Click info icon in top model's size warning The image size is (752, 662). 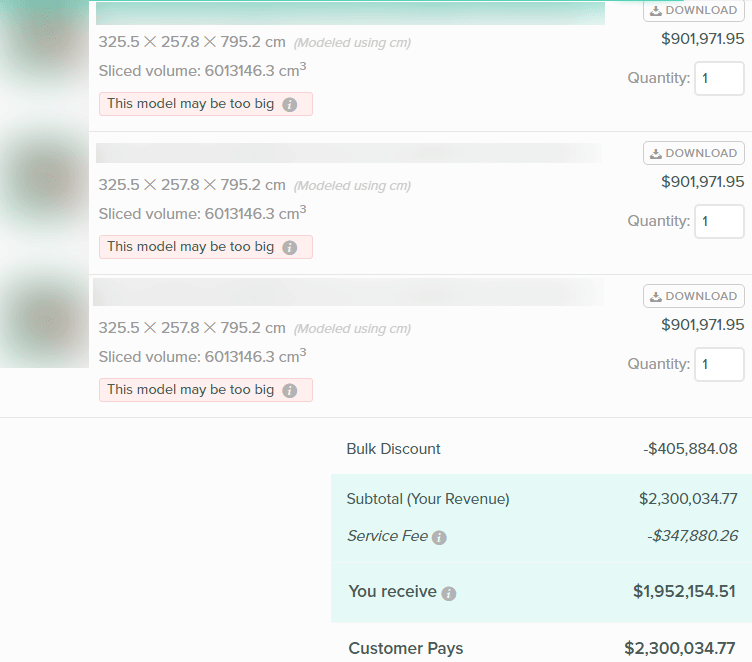coord(290,104)
